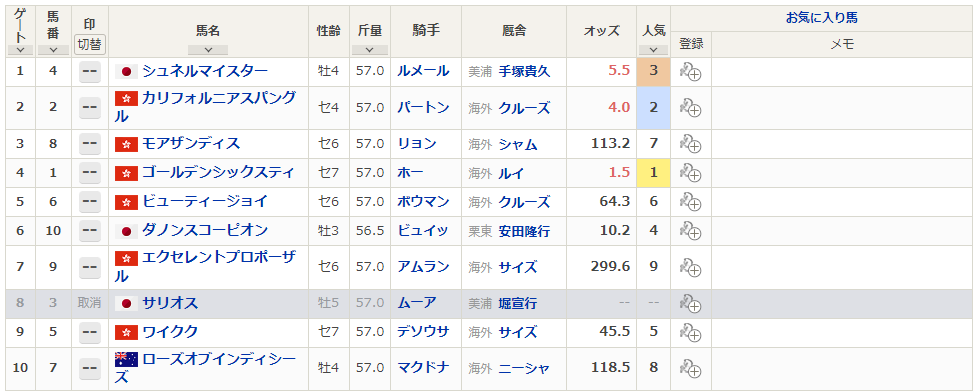Click odds value 1.5
977x392 pixels.
coord(619,173)
